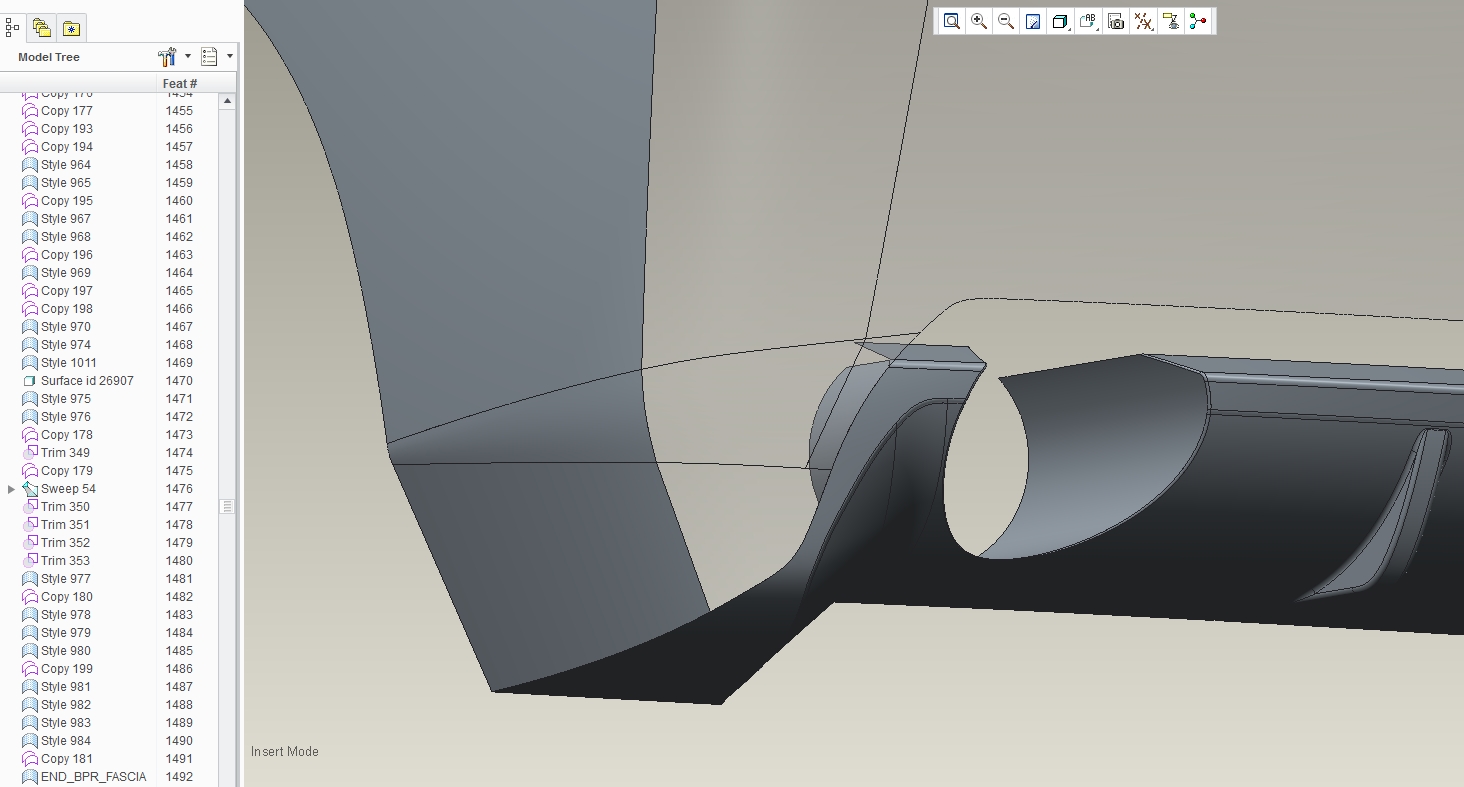This screenshot has width=1464, height=787.
Task: Open the saved orientations AB dropdown
Action: tap(1089, 21)
